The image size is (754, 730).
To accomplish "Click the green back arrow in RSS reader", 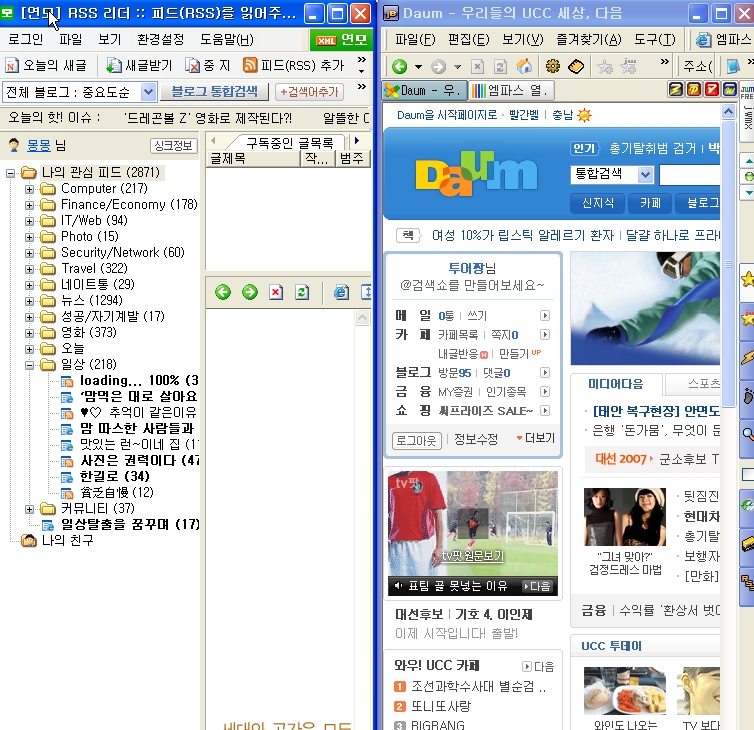I will pos(223,292).
